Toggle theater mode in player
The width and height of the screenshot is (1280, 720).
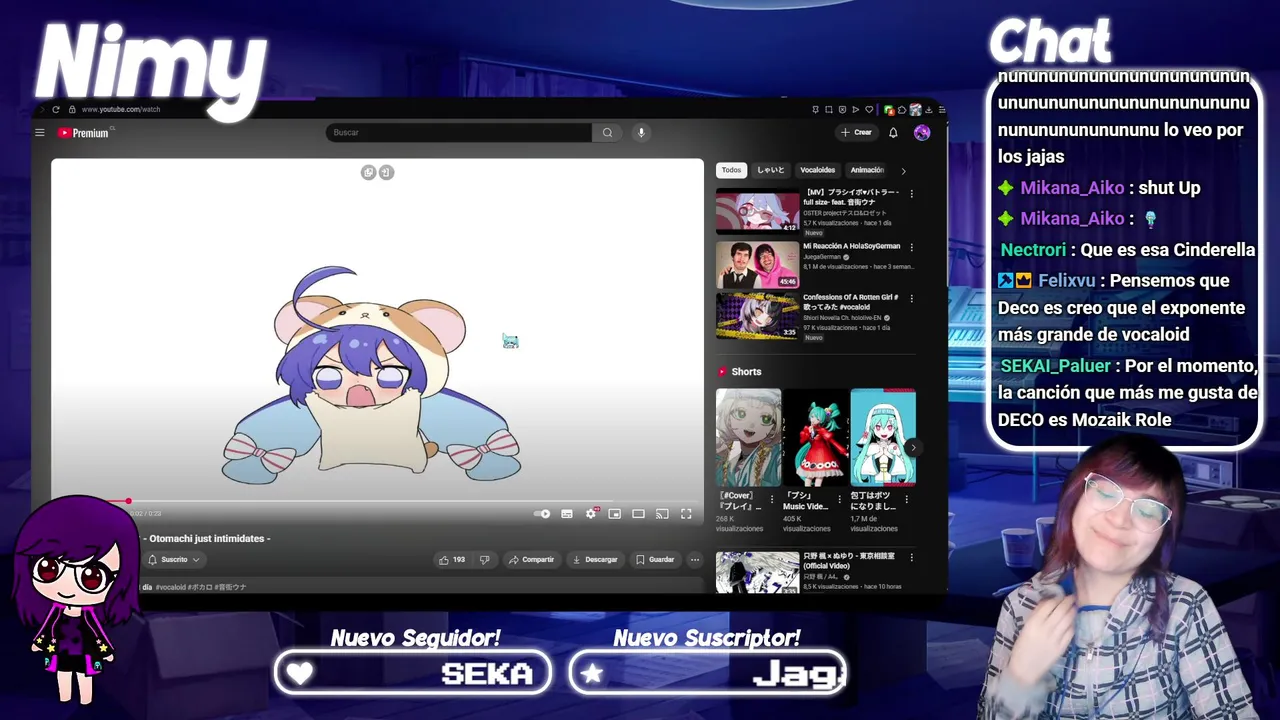coord(638,514)
